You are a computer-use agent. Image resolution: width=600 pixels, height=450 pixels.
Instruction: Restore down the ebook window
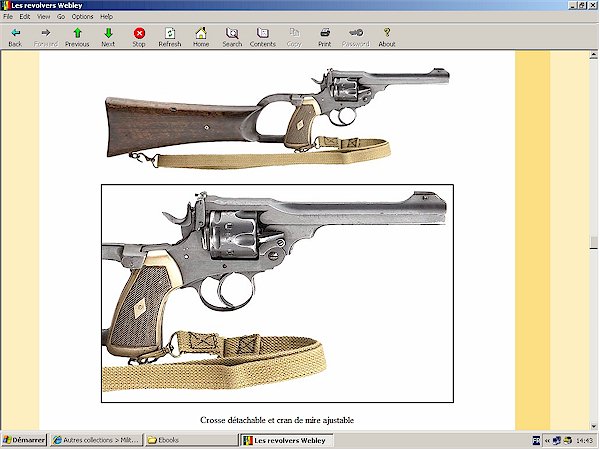582,5
